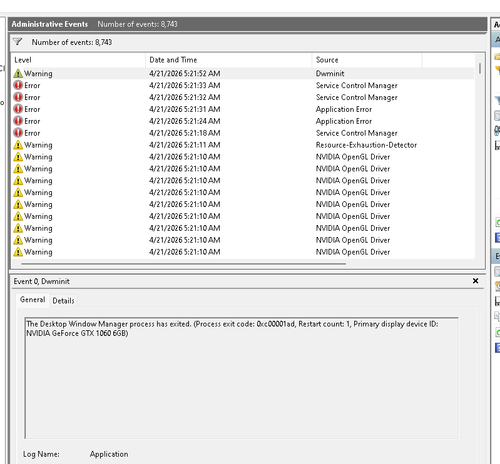The image size is (500, 464).
Task: Click the Desktop Window Manager description text box
Action: click(x=242, y=378)
